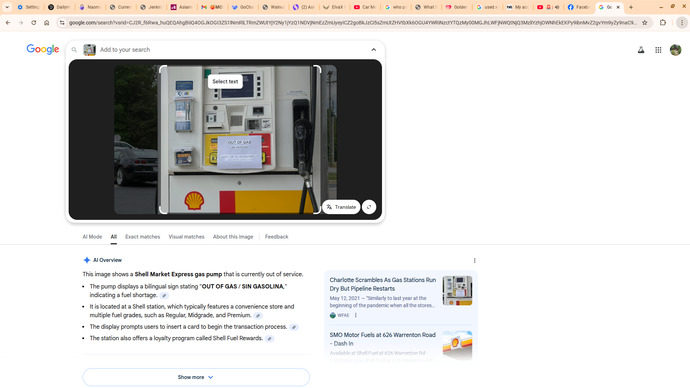Reload the current page
Screen dimensions: 690x388
tap(33, 22)
